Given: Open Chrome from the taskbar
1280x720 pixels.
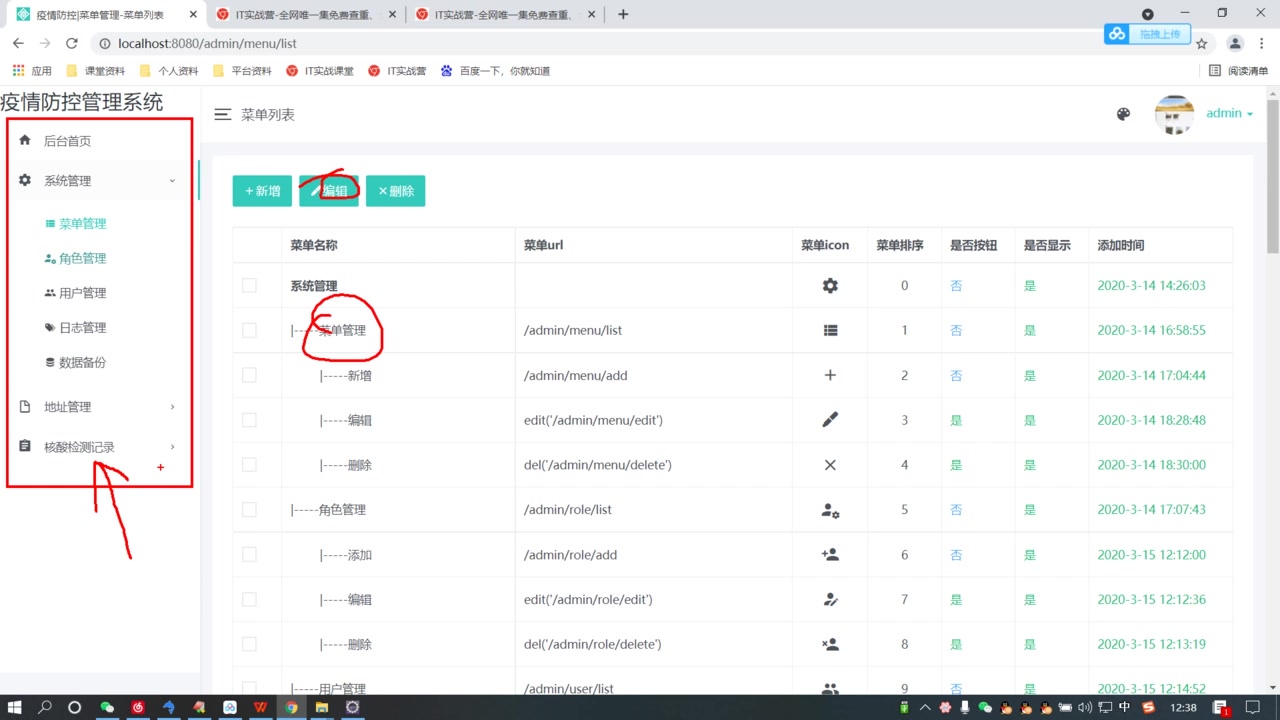Looking at the screenshot, I should point(291,707).
